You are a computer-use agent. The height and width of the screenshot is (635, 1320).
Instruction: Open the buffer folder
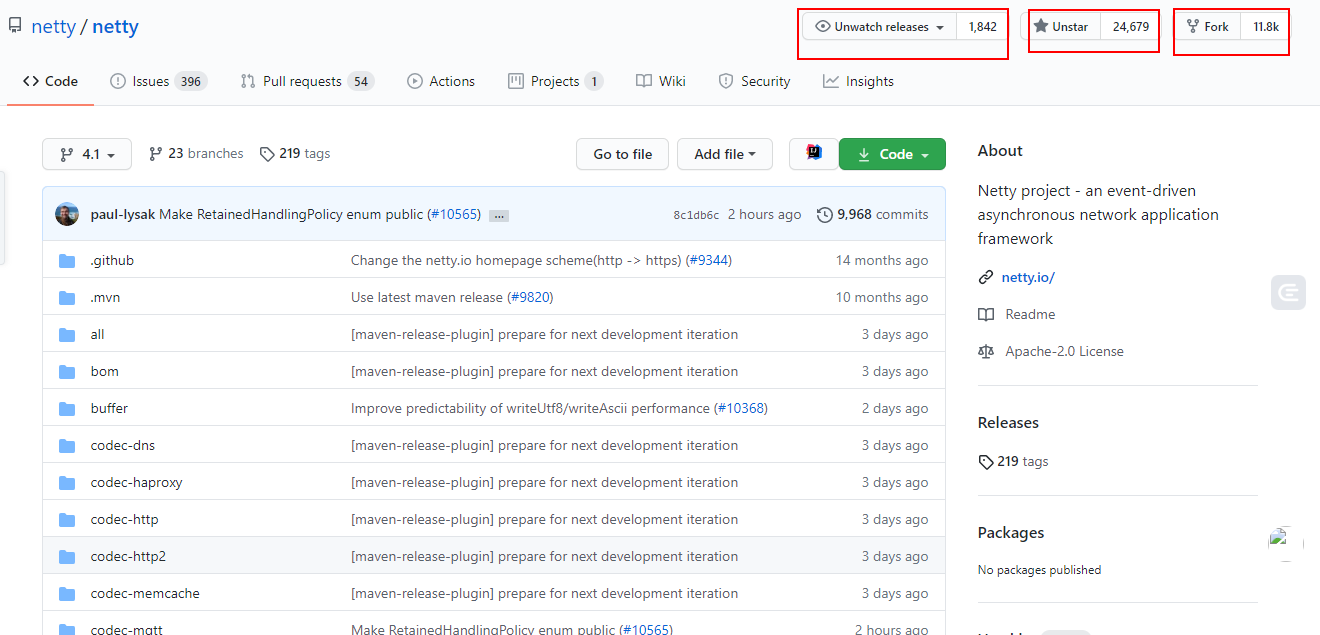pyautogui.click(x=109, y=408)
